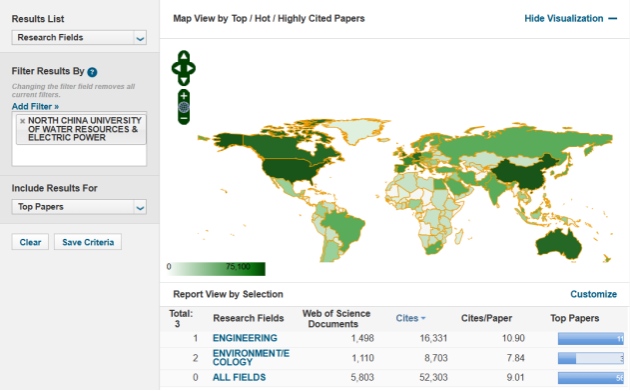The image size is (630, 391).
Task: Click the Cites/Paper column header
Action: coord(486,318)
